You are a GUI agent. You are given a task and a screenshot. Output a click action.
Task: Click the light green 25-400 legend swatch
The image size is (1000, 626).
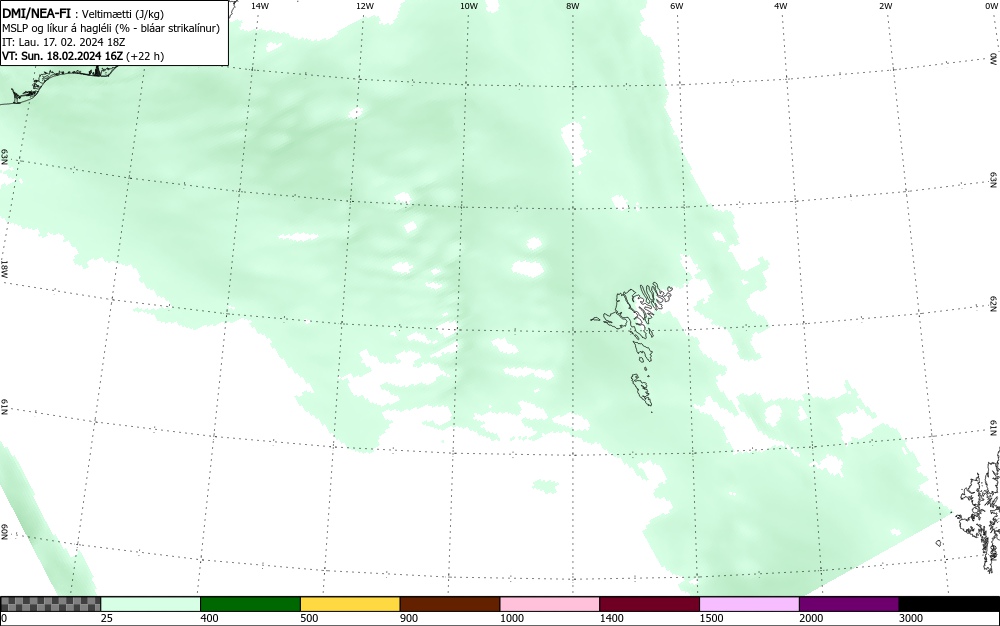151,604
